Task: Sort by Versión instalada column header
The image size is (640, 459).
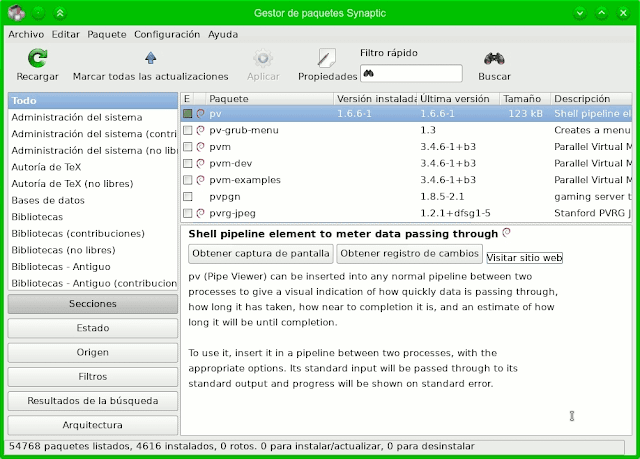Action: (376, 99)
